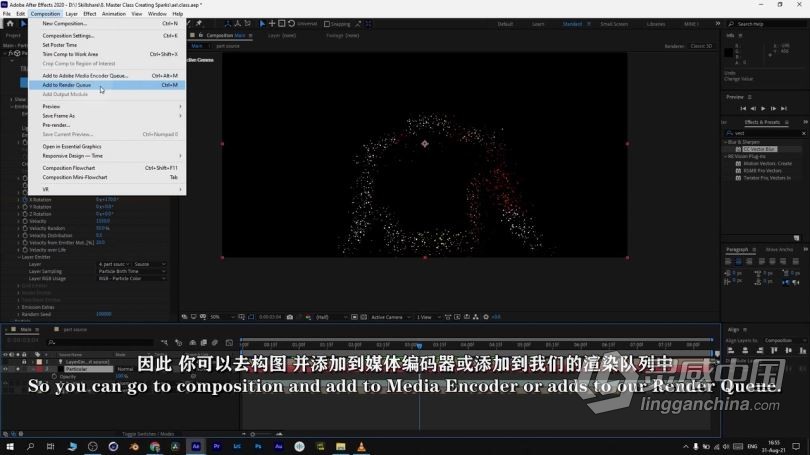Click the Home icon in toolbar

tap(10, 24)
